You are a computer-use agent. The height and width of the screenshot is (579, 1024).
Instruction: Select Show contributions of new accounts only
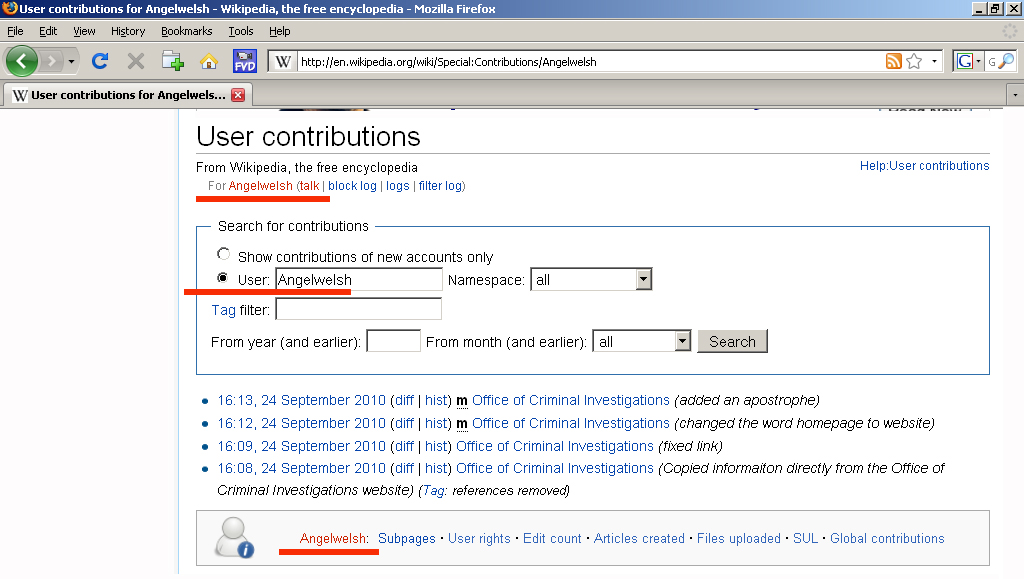click(223, 254)
